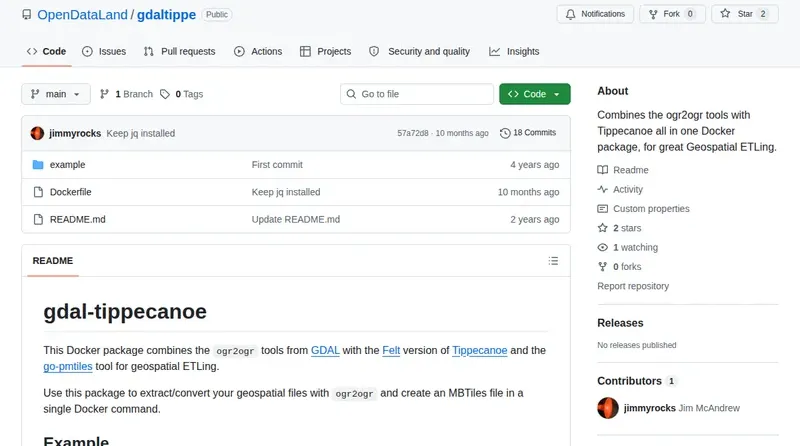
Task: Click the No releases published text
Action: [x=637, y=345]
